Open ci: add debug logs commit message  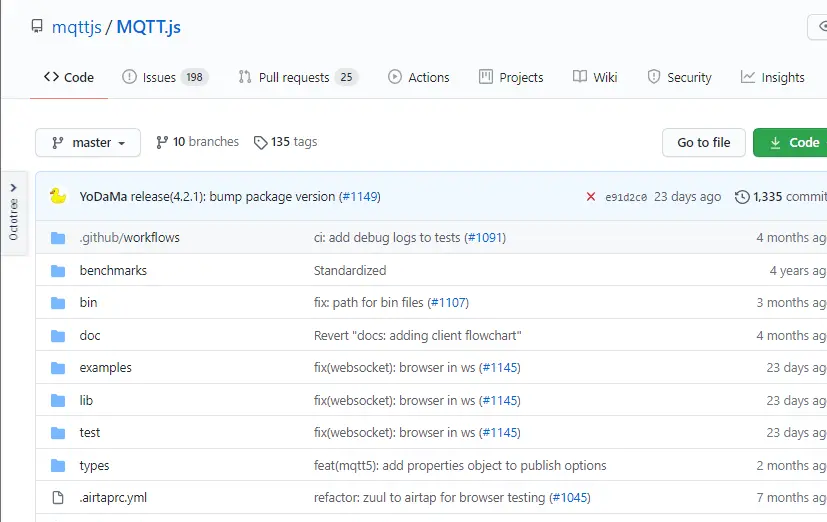[387, 238]
